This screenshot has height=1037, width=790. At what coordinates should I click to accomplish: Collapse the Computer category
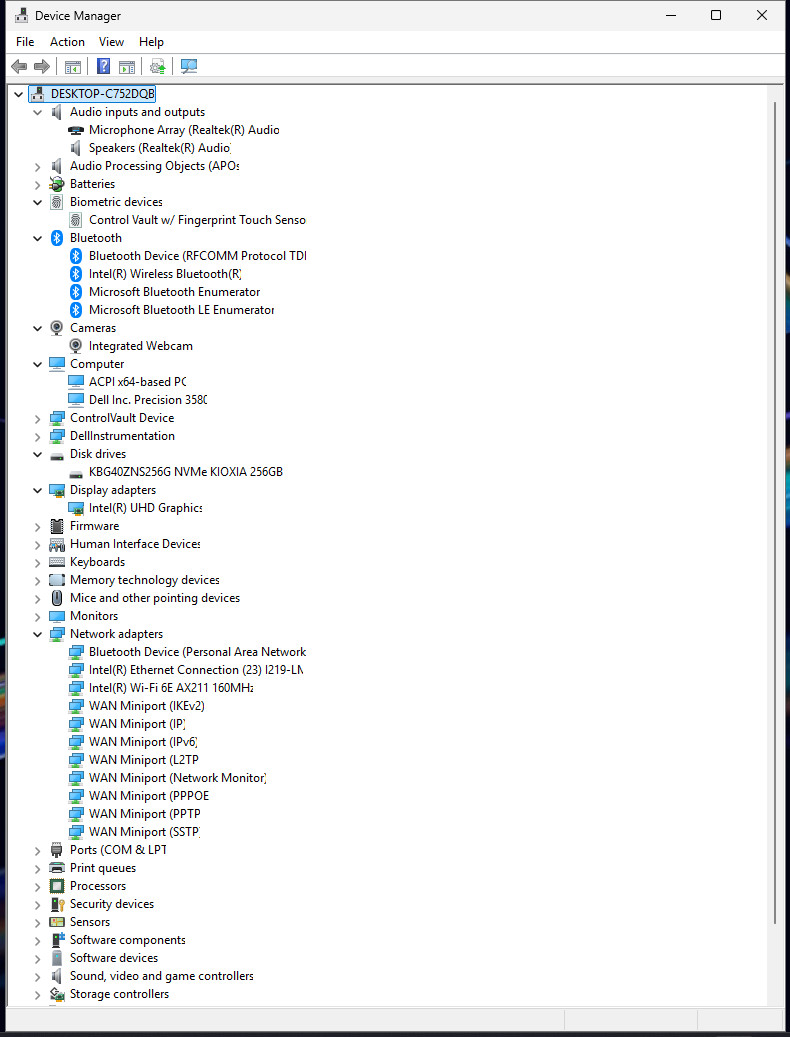38,364
